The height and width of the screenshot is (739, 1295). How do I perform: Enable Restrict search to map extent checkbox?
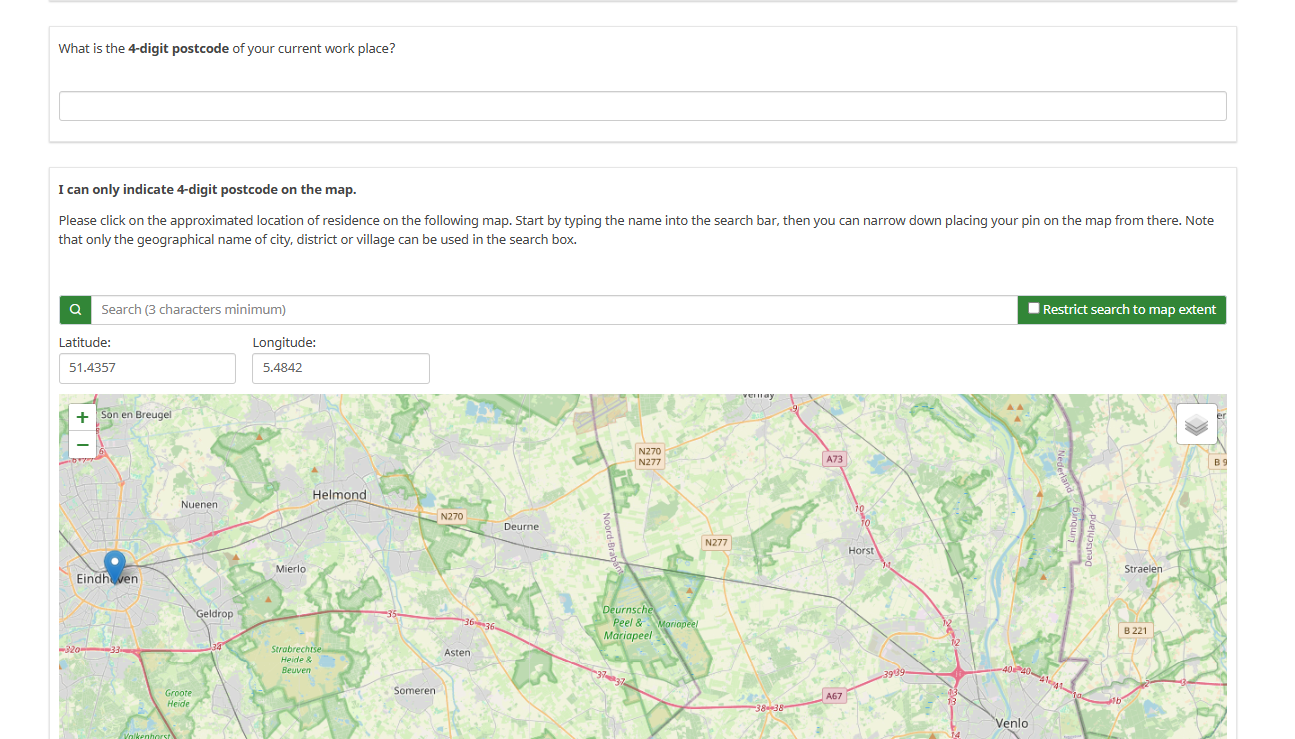(1034, 309)
